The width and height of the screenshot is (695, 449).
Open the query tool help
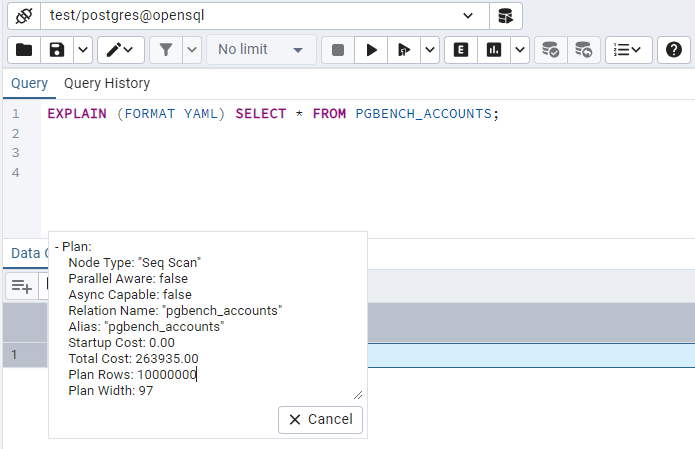(674, 49)
